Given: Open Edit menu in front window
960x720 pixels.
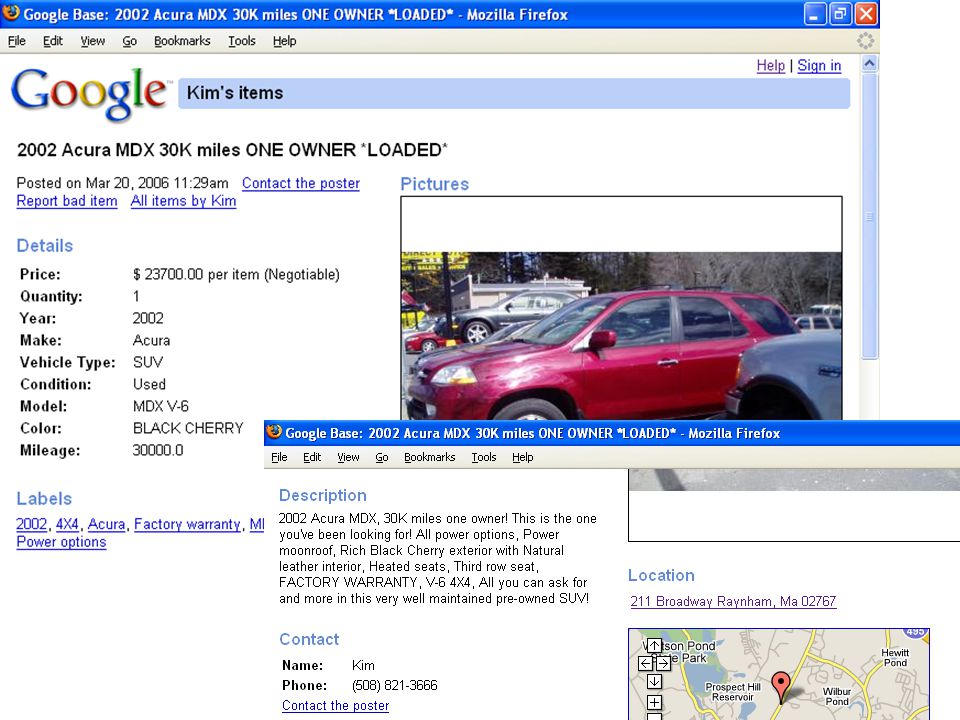Looking at the screenshot, I should (312, 457).
